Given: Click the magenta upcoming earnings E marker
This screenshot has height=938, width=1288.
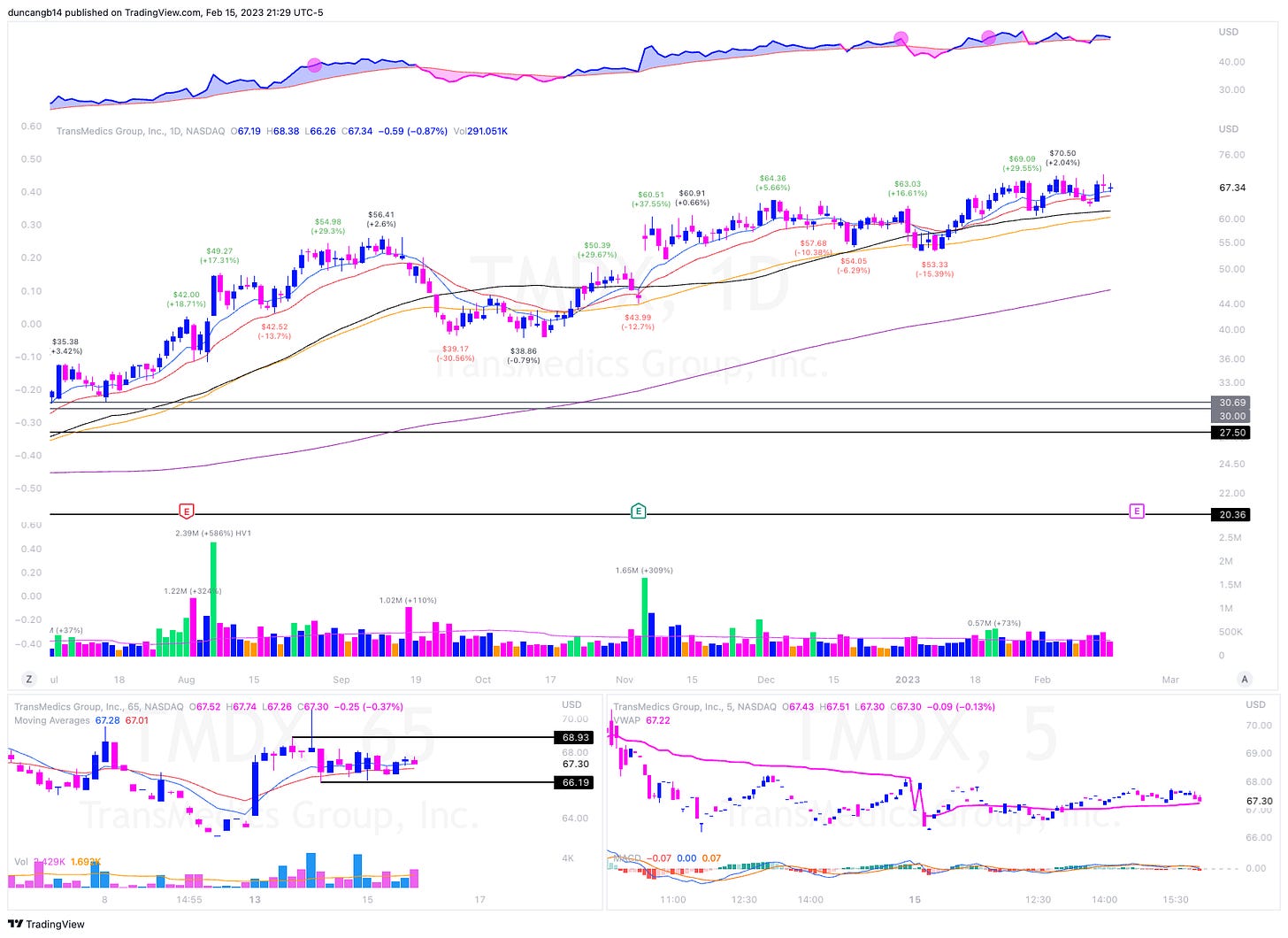Looking at the screenshot, I should point(1137,511).
